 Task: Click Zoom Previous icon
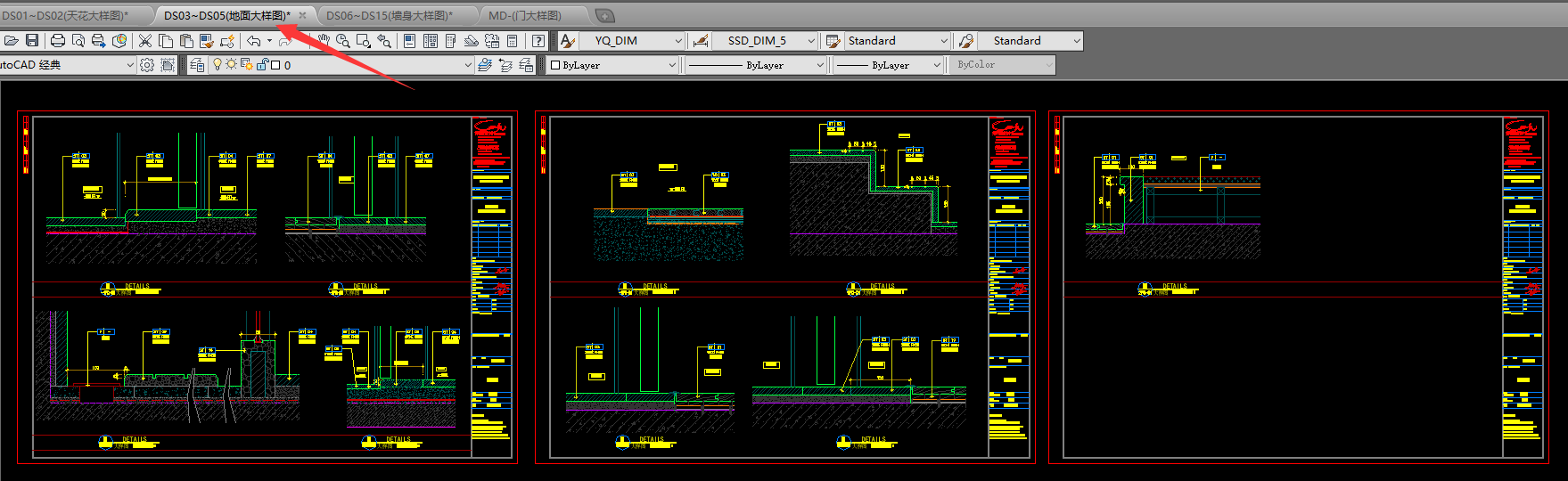click(x=384, y=41)
